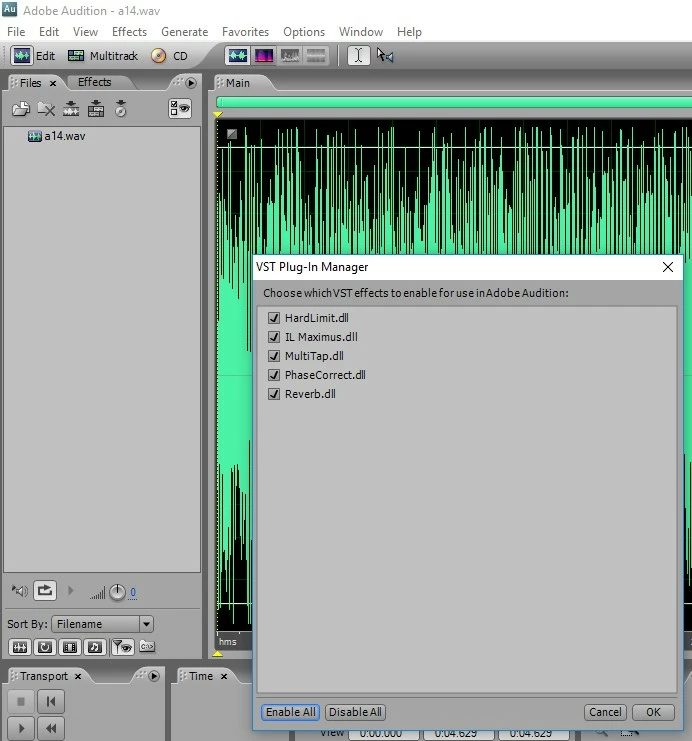Toggle the show audio files filter icon
Screen dimensions: 692x741
point(20,647)
